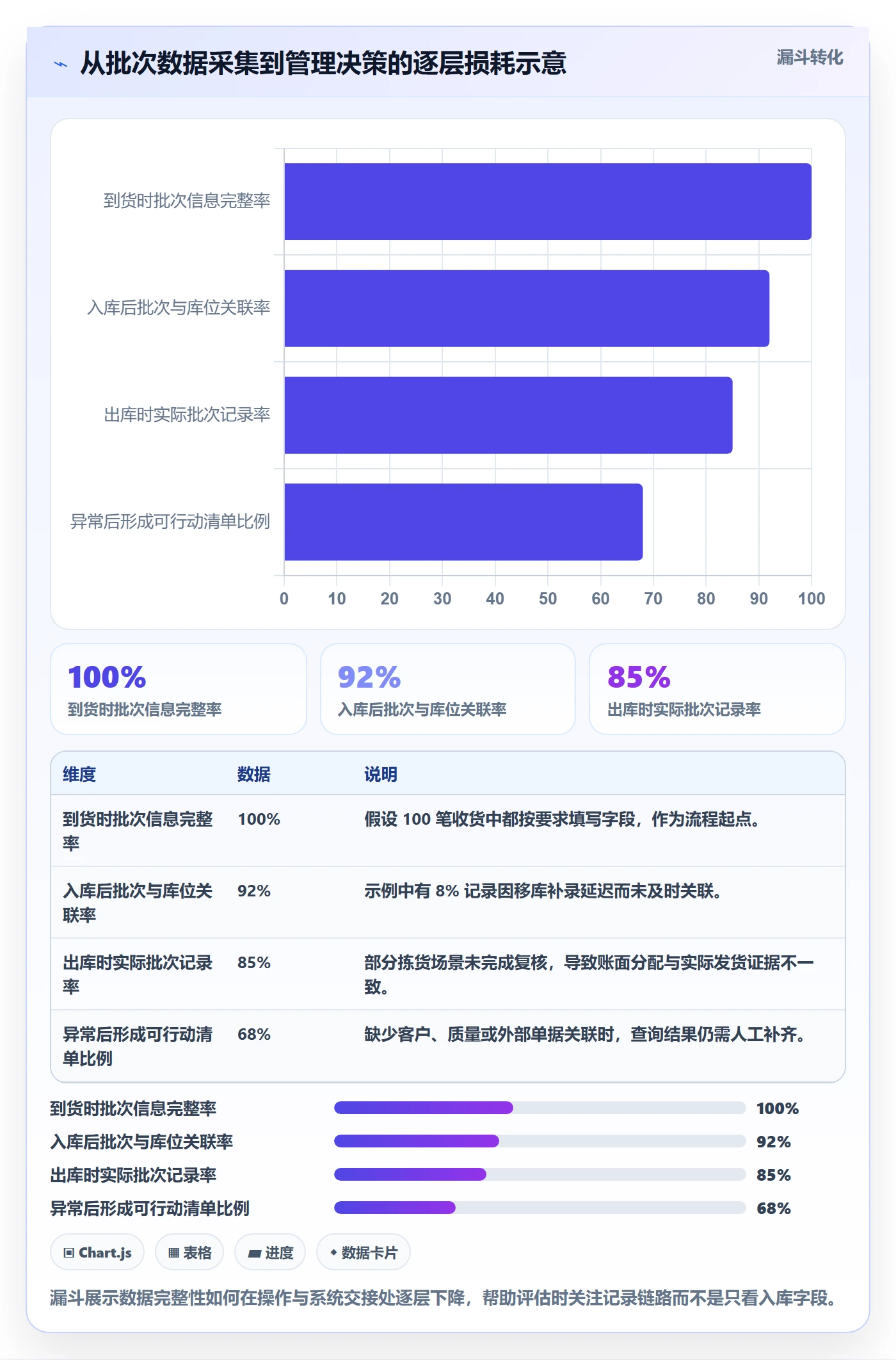Click description starting 假设 100 笔收货
The width and height of the screenshot is (896, 1360).
click(564, 819)
